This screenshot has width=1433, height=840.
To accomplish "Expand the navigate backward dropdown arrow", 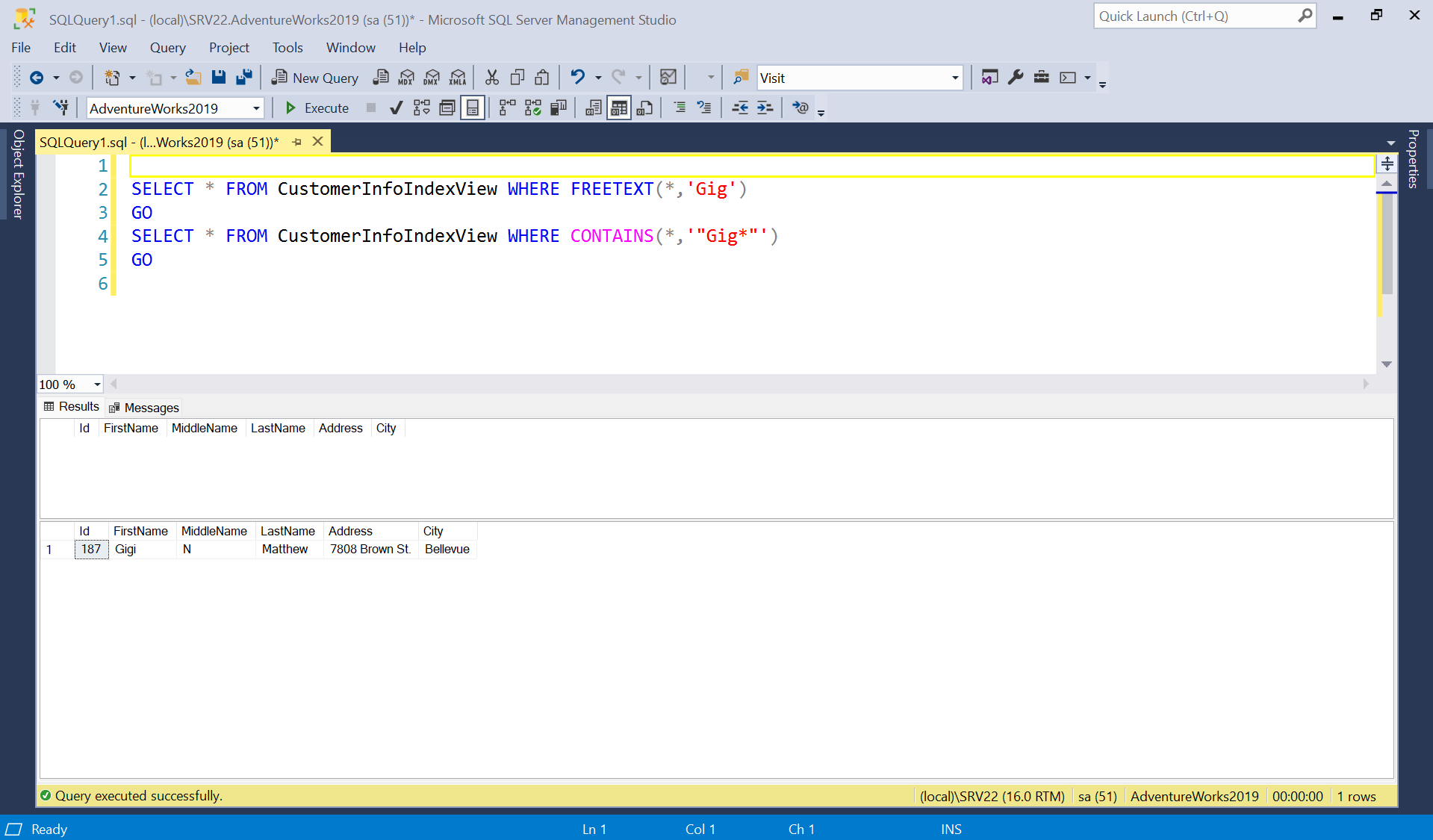I will pos(56,77).
